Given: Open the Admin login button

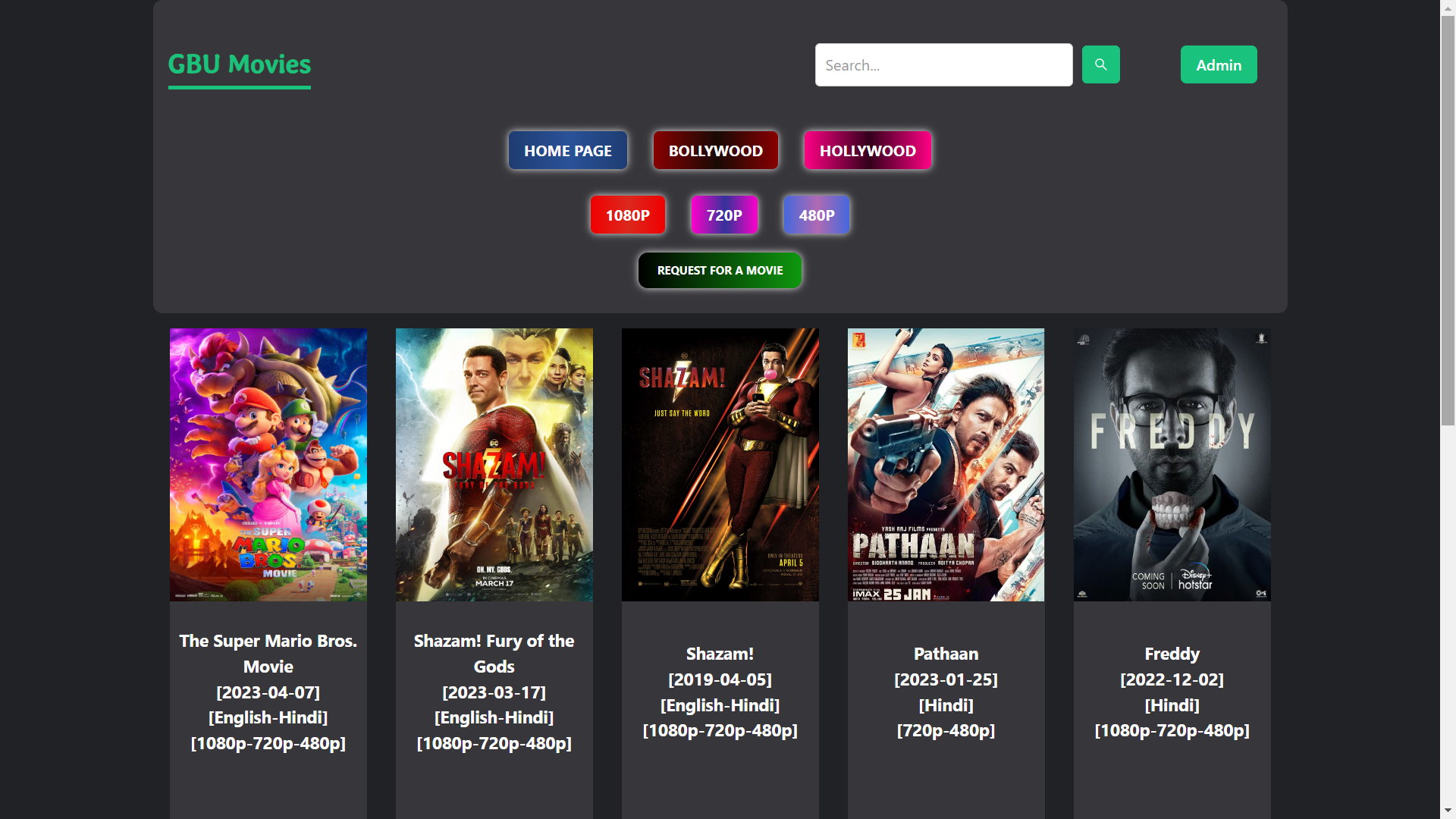Looking at the screenshot, I should 1219,64.
